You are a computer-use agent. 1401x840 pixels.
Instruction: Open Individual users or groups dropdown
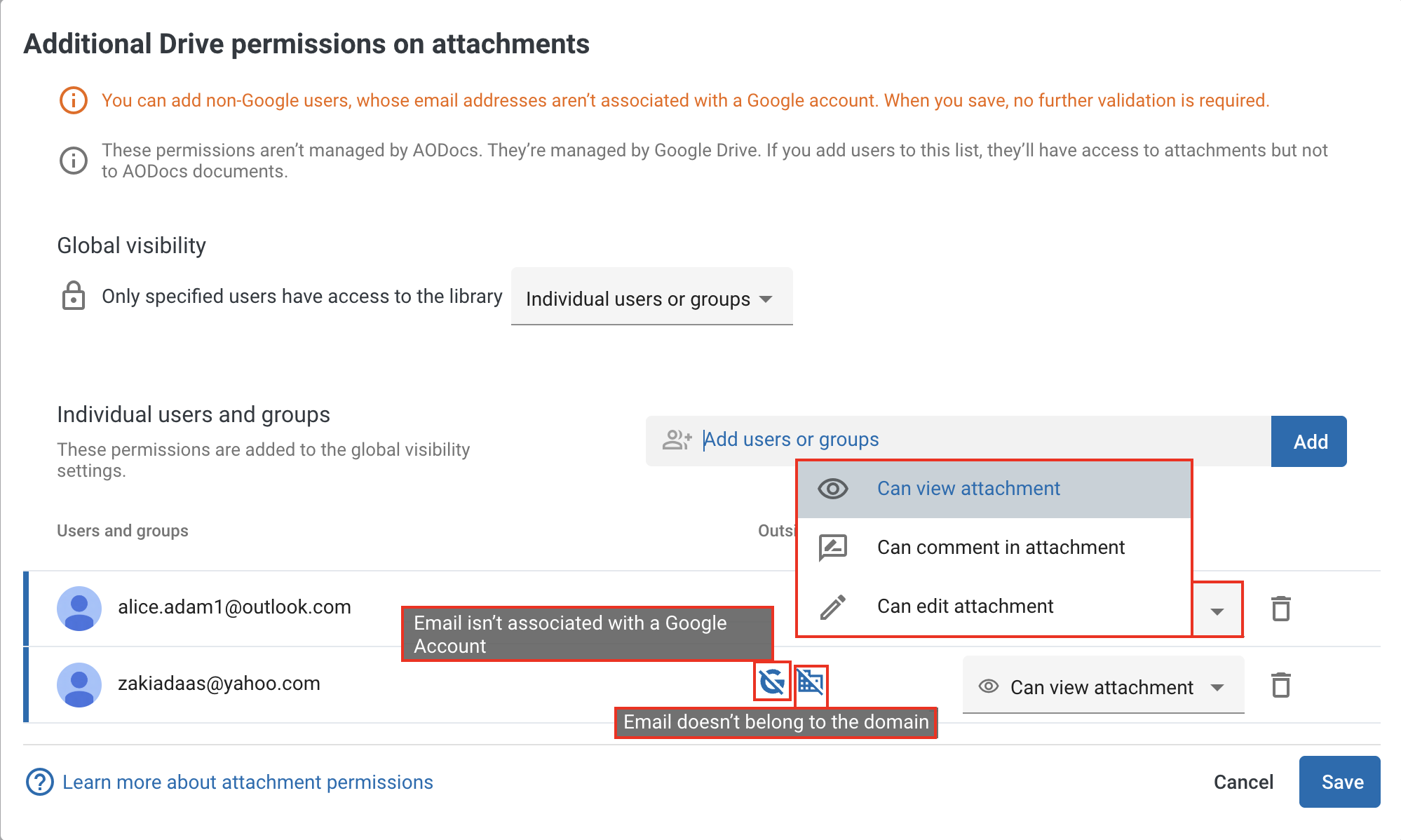[x=651, y=297]
